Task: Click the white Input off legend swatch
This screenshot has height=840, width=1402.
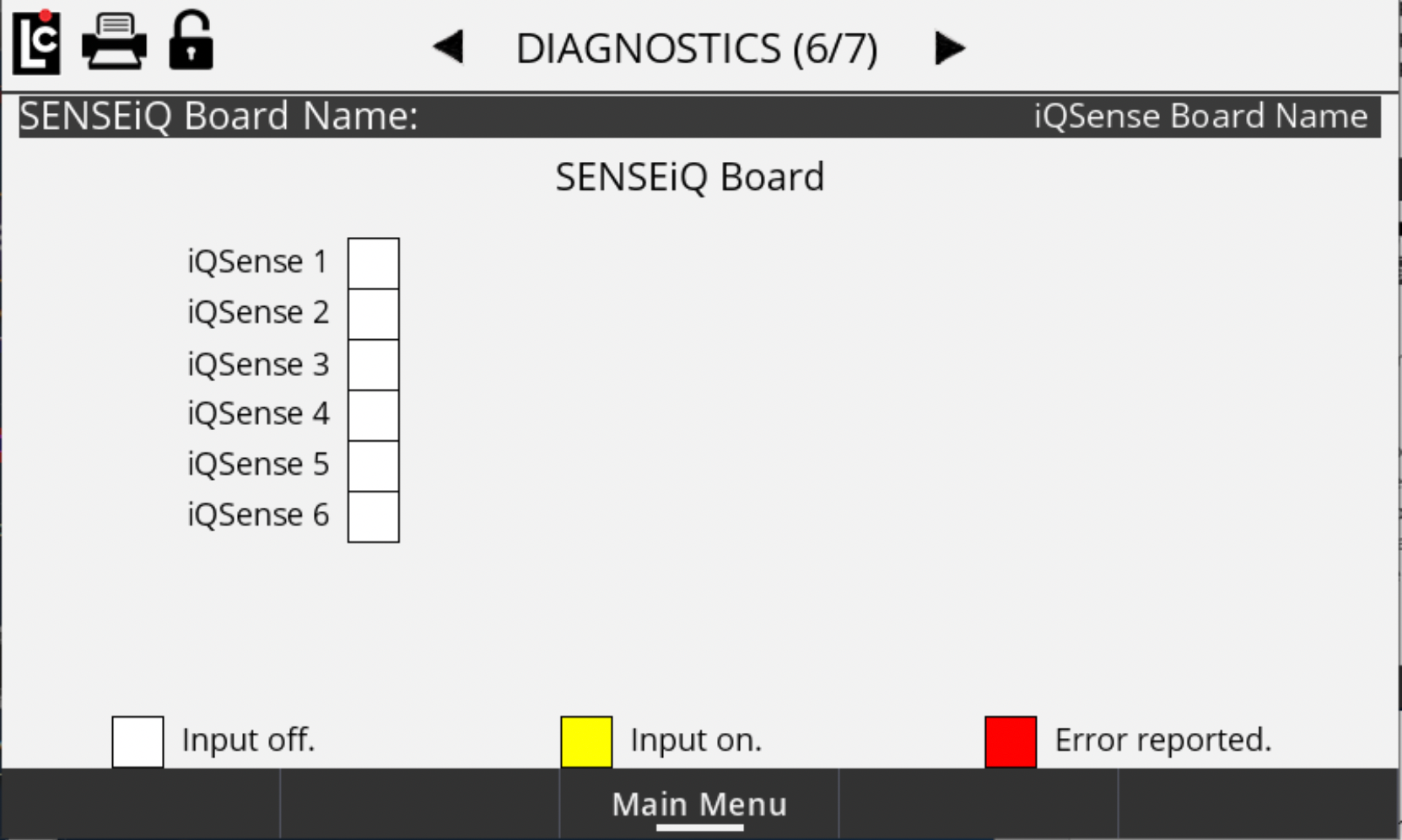Action: [138, 741]
